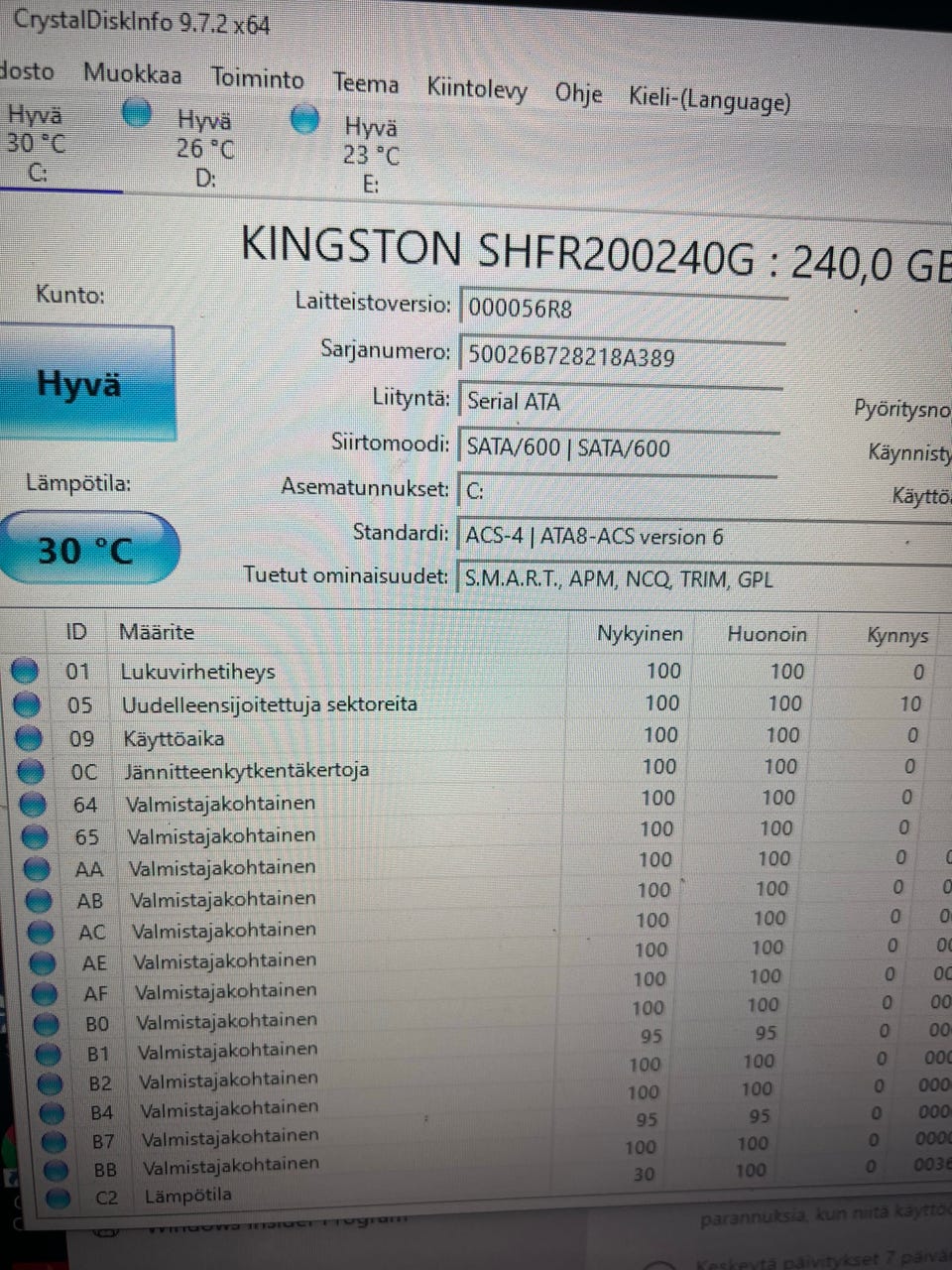Click the Sarjanumero serial number field
This screenshot has height=1270, width=952.
(621, 355)
